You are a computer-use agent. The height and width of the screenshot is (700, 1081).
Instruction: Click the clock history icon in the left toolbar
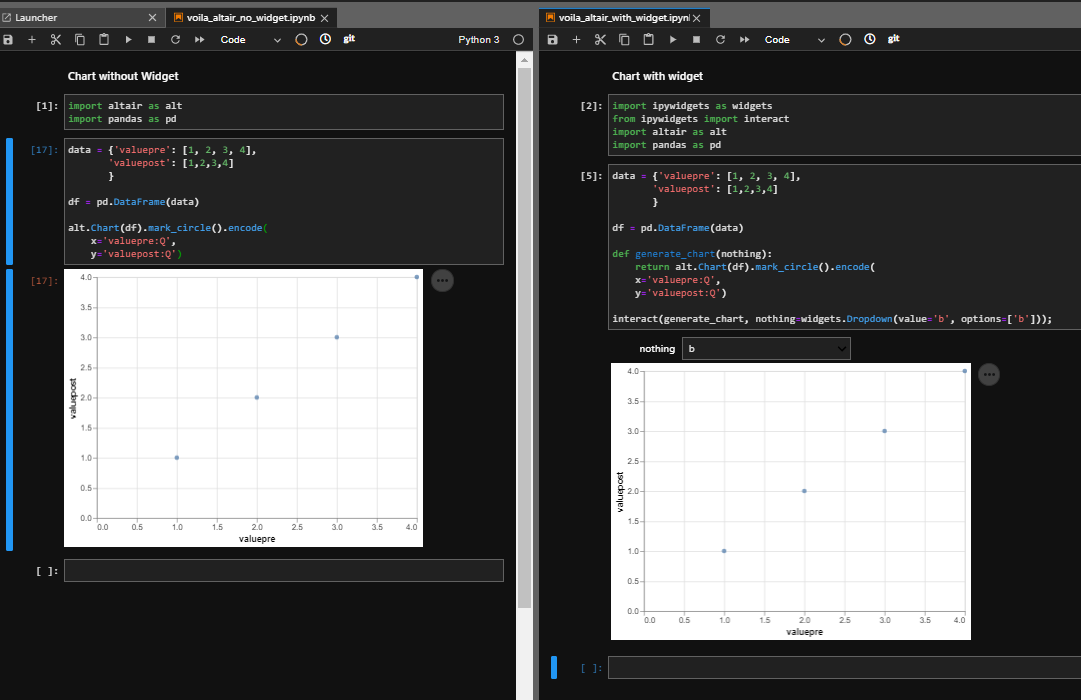[323, 39]
